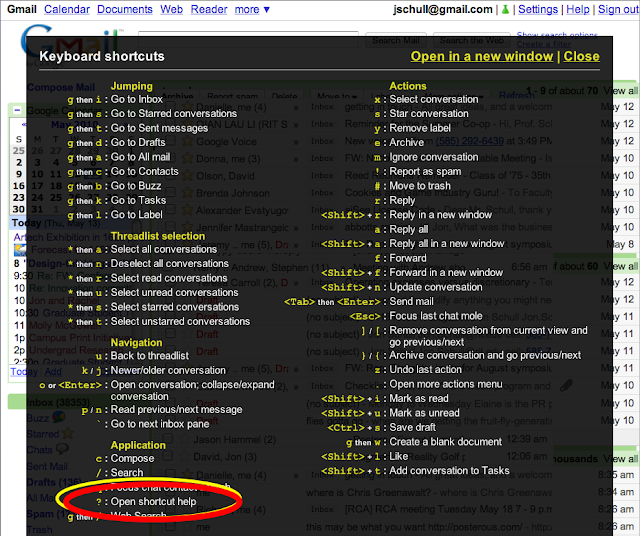The height and width of the screenshot is (536, 640).
Task: Close the keyboard shortcuts overlay
Action: click(582, 56)
